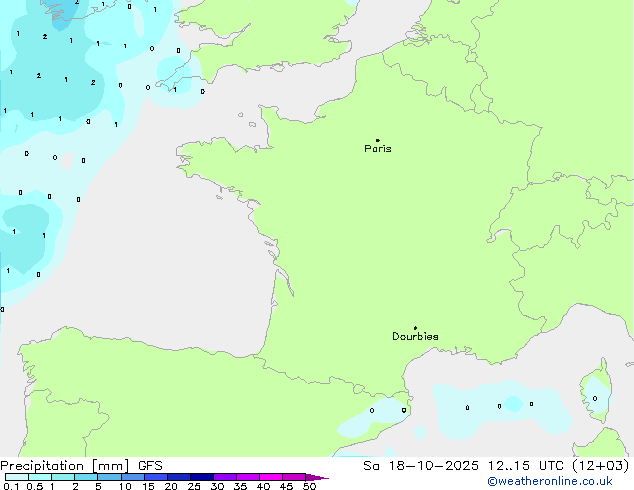Click the legend scale number '15'
The width and height of the screenshot is (634, 490).
[148, 486]
